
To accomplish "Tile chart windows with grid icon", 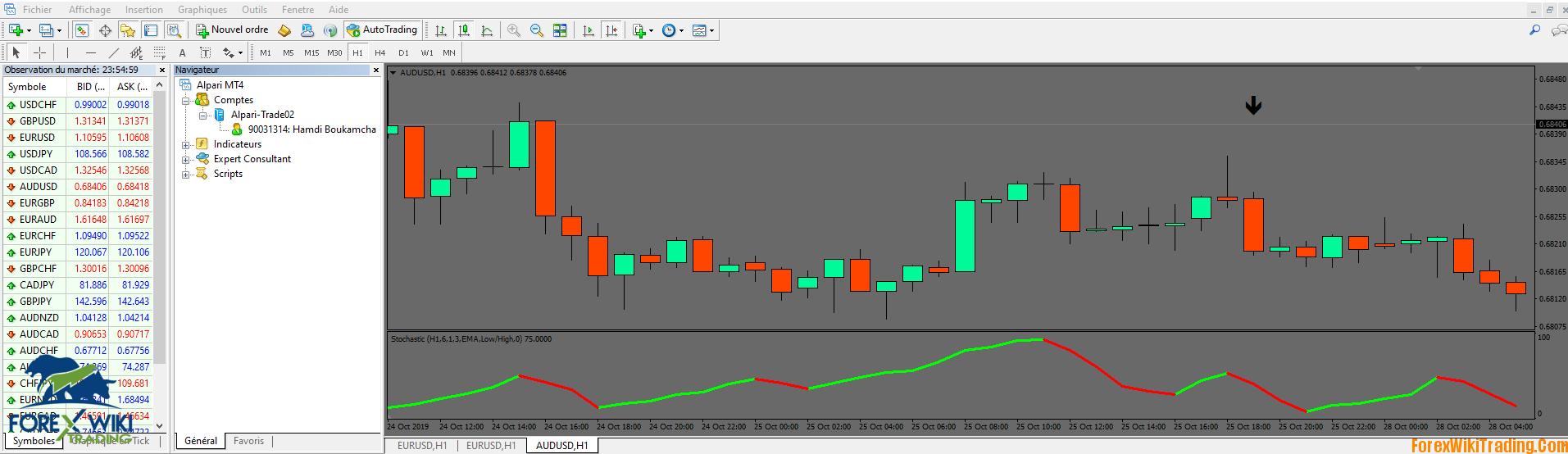I will [x=560, y=30].
